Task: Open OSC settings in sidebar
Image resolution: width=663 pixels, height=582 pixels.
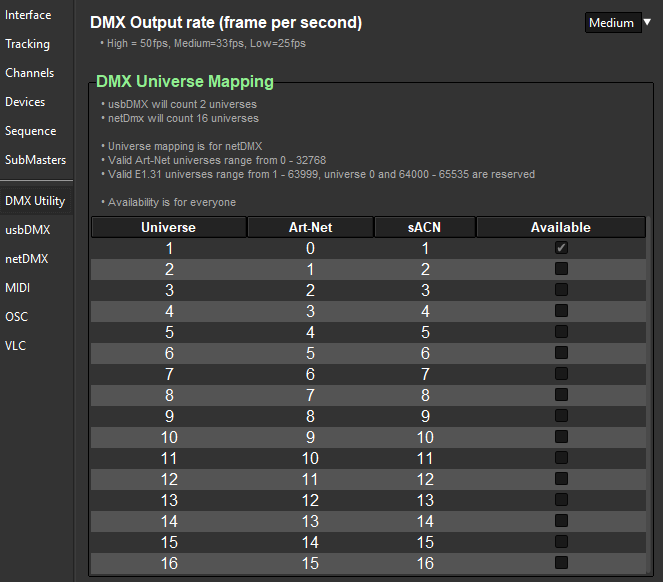Action: (16, 317)
